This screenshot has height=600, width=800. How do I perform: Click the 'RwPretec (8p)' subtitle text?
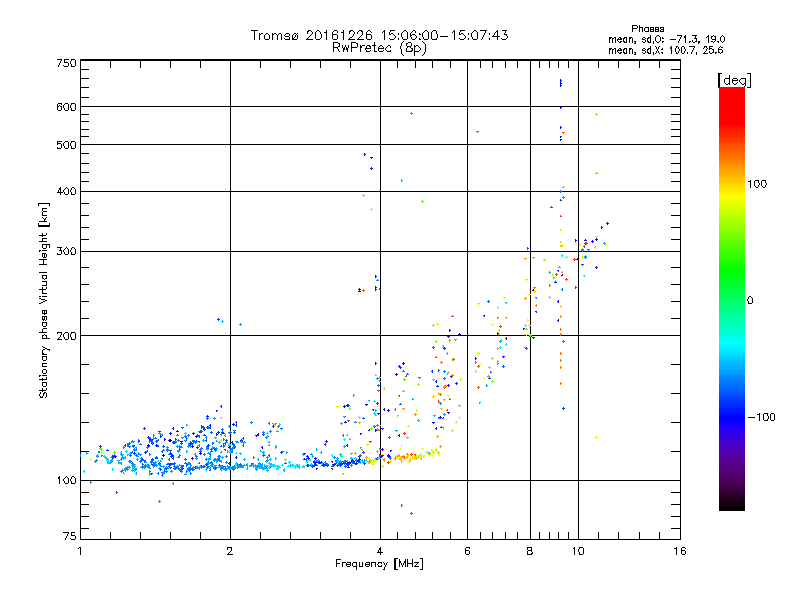coord(379,48)
